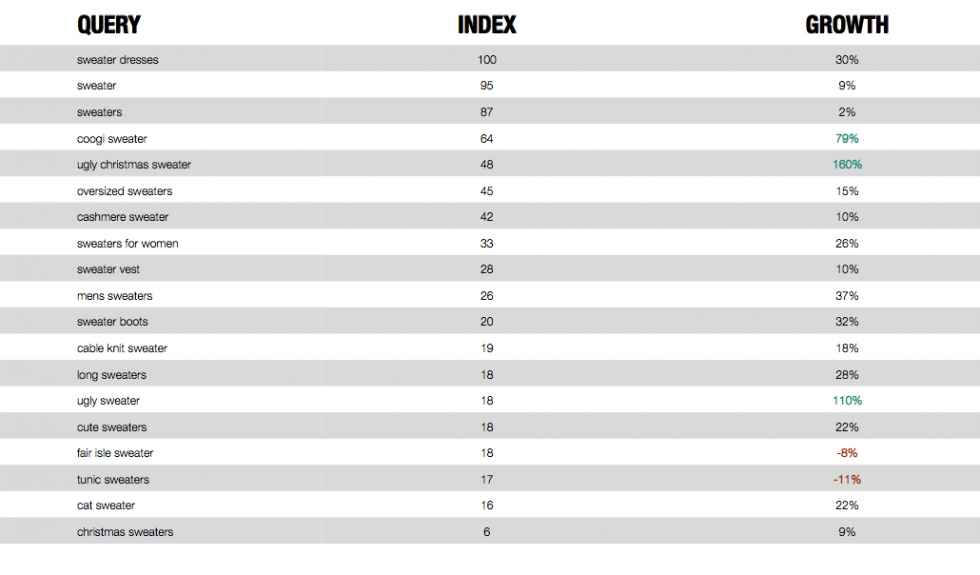Viewport: 980px width, 575px height.
Task: Select the 'oversized sweaters' row
Action: pyautogui.click(x=490, y=191)
